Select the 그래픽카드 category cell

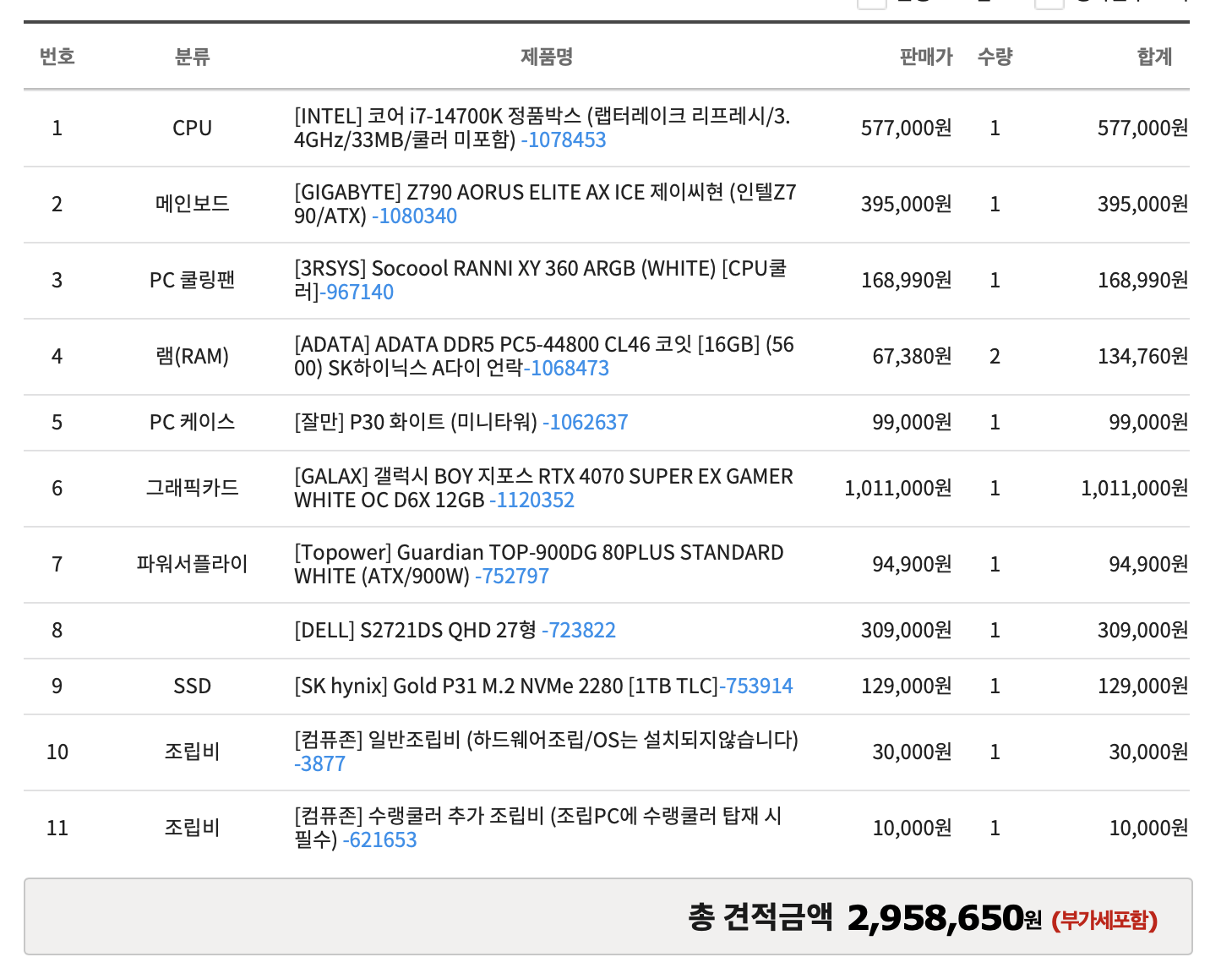192,489
